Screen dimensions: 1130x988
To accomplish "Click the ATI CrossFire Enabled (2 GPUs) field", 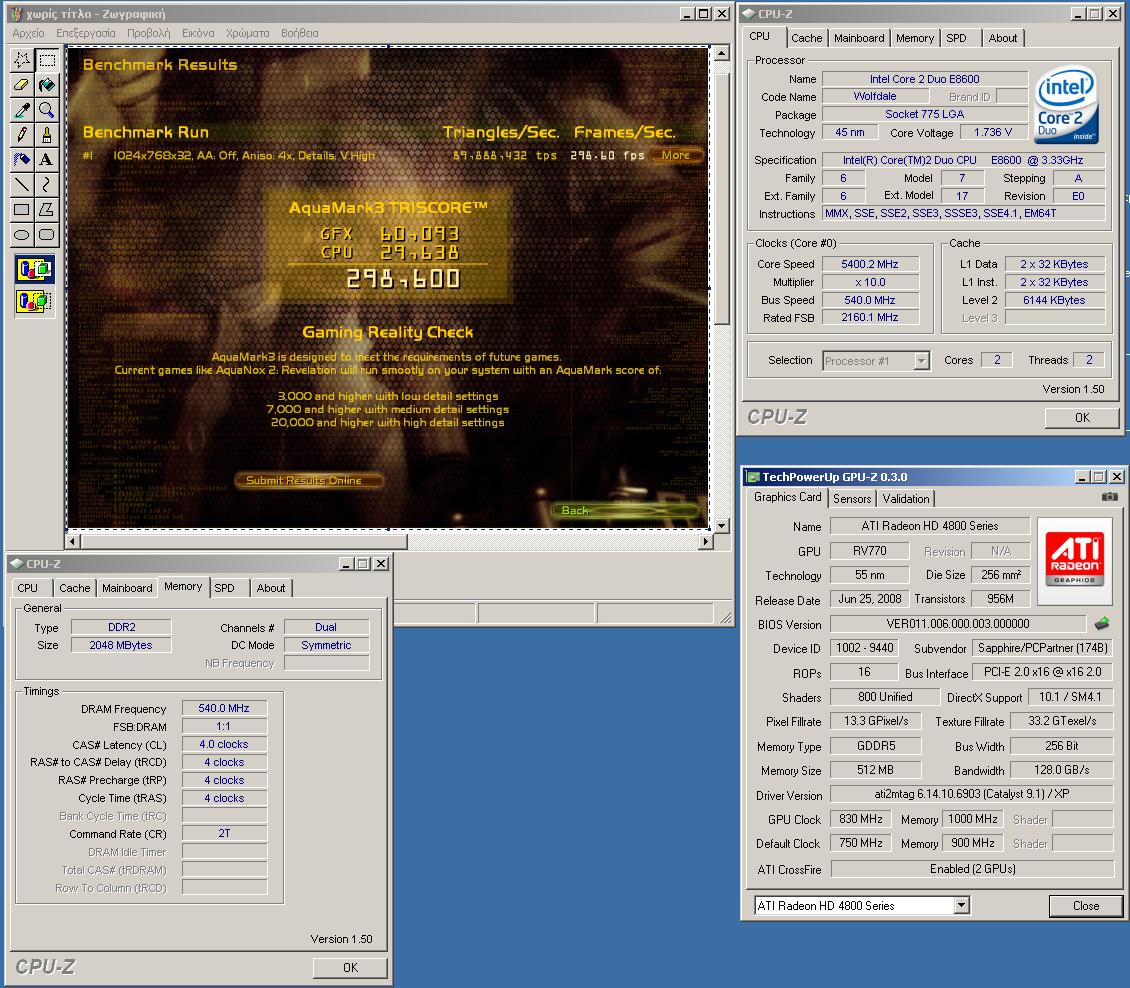I will (972, 869).
